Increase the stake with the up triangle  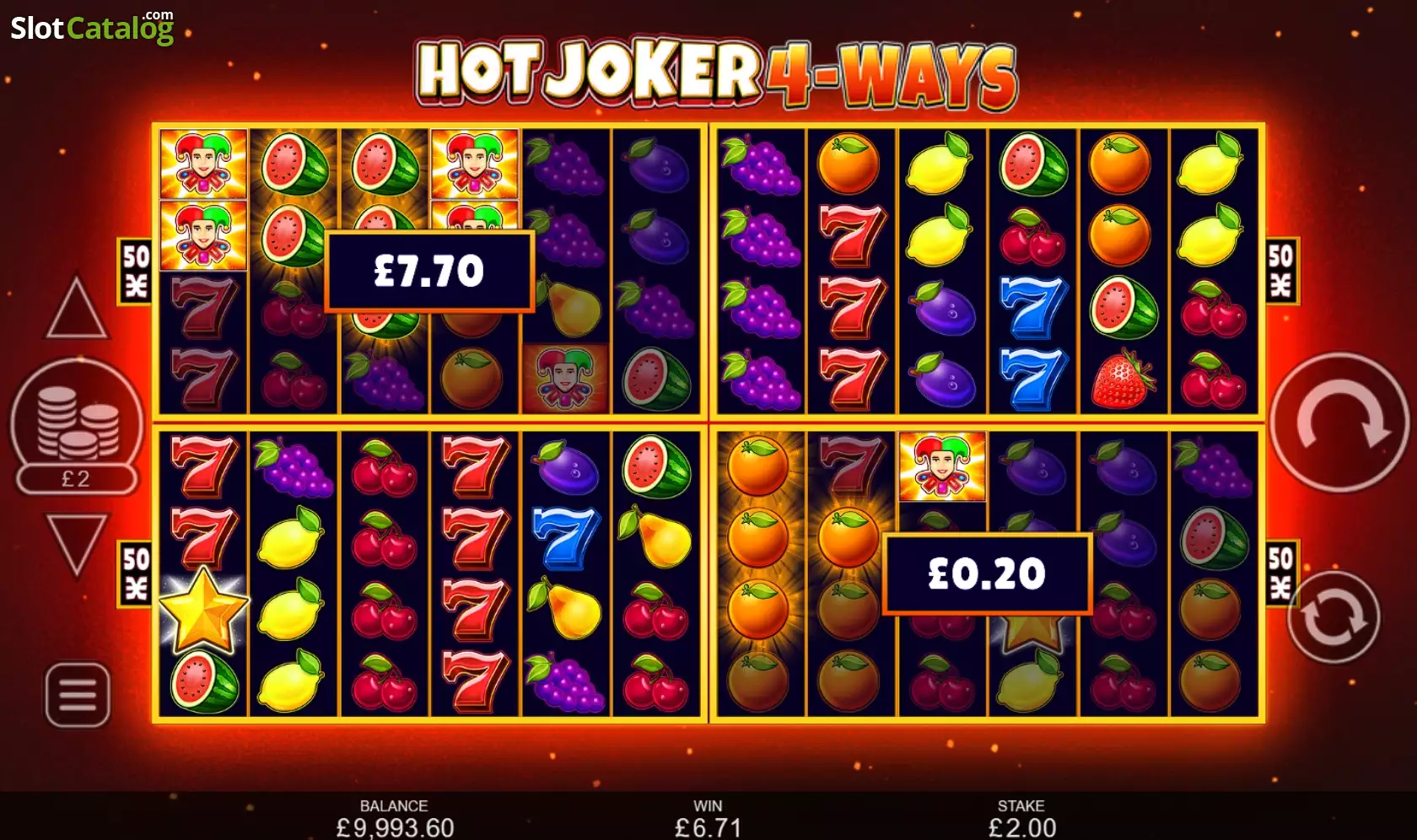pos(76,308)
